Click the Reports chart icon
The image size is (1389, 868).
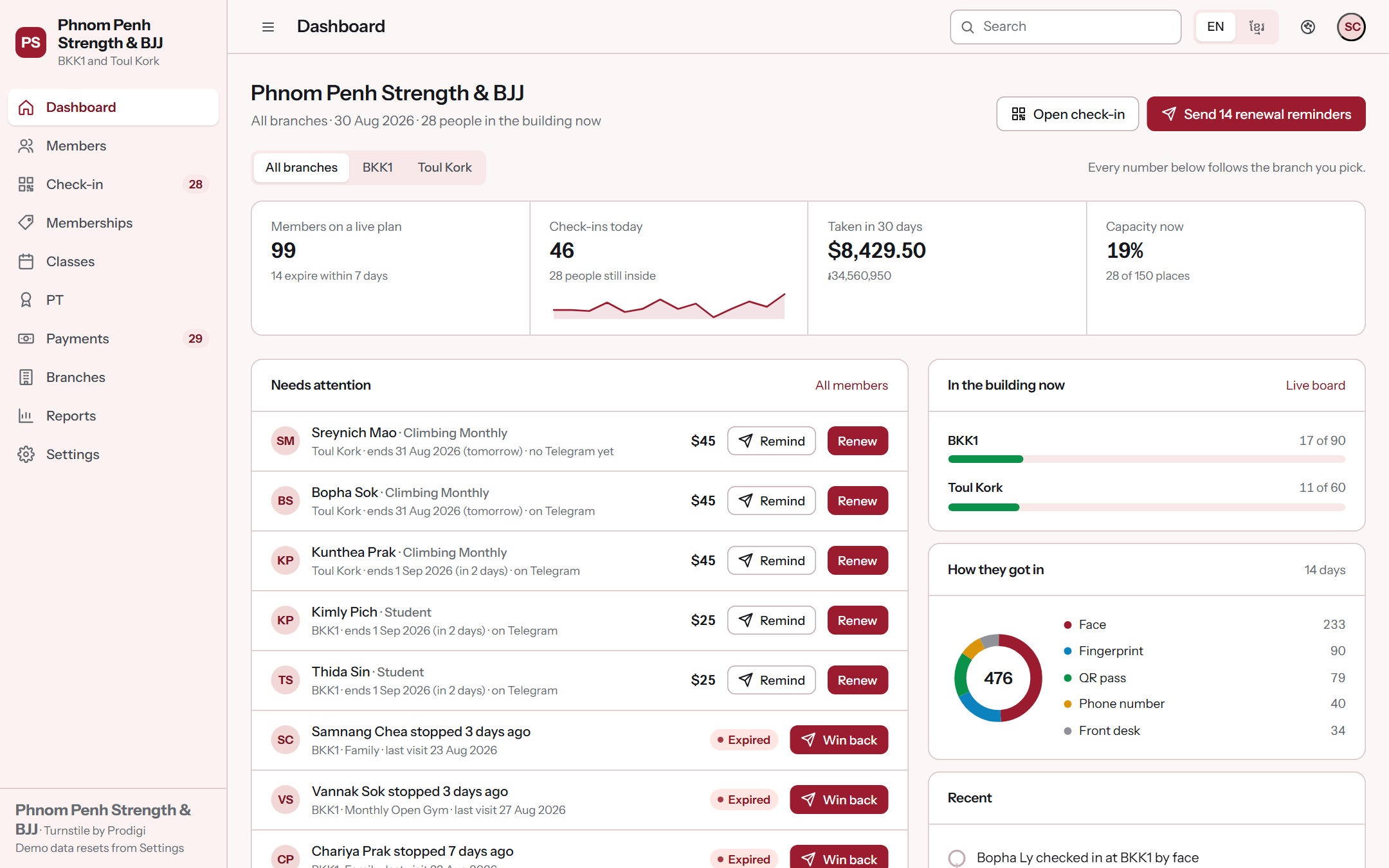(x=26, y=416)
